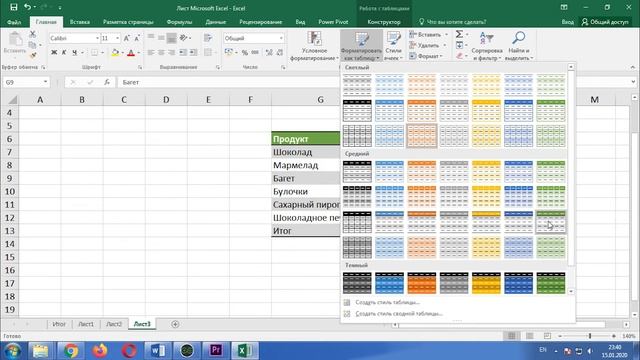Choose the dark orange table style
This screenshot has height=360, width=640.
(x=422, y=283)
